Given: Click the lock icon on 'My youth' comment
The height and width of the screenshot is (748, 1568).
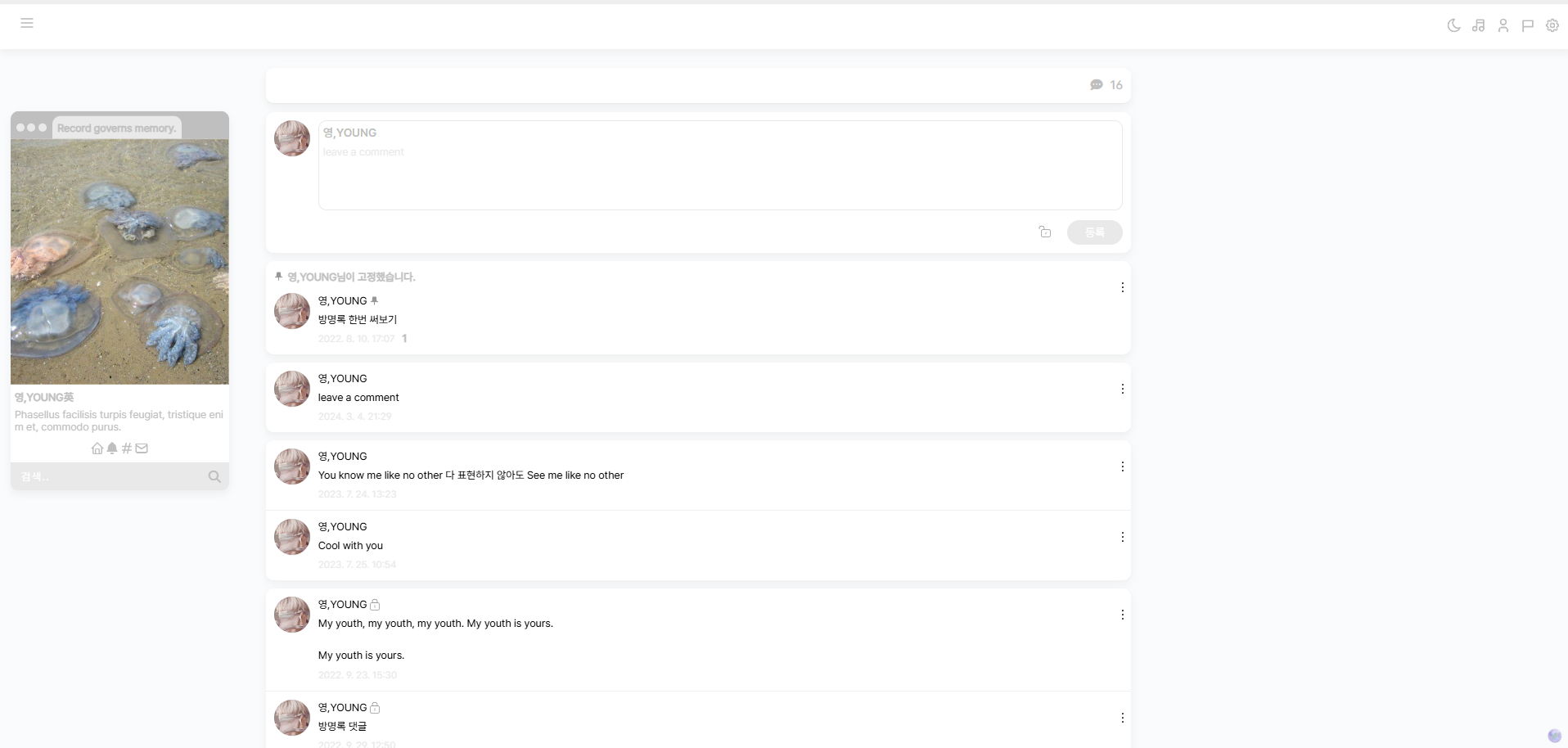Looking at the screenshot, I should (x=375, y=605).
